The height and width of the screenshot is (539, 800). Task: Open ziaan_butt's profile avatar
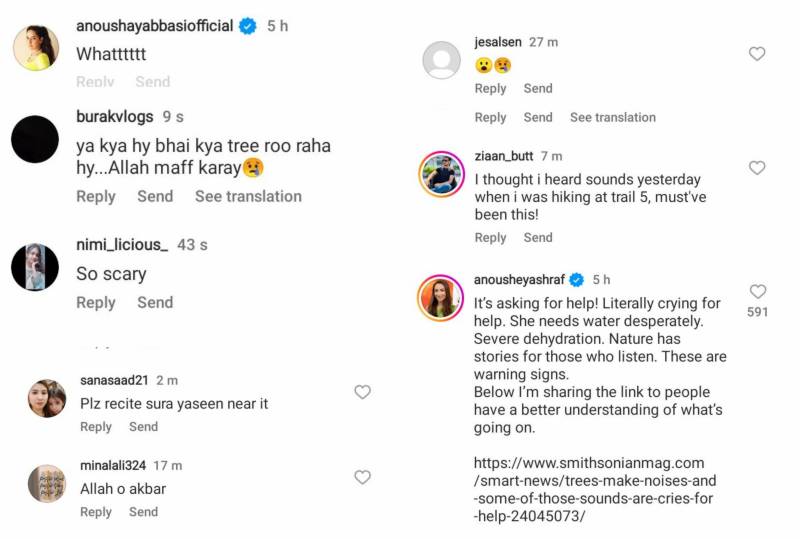coord(441,175)
